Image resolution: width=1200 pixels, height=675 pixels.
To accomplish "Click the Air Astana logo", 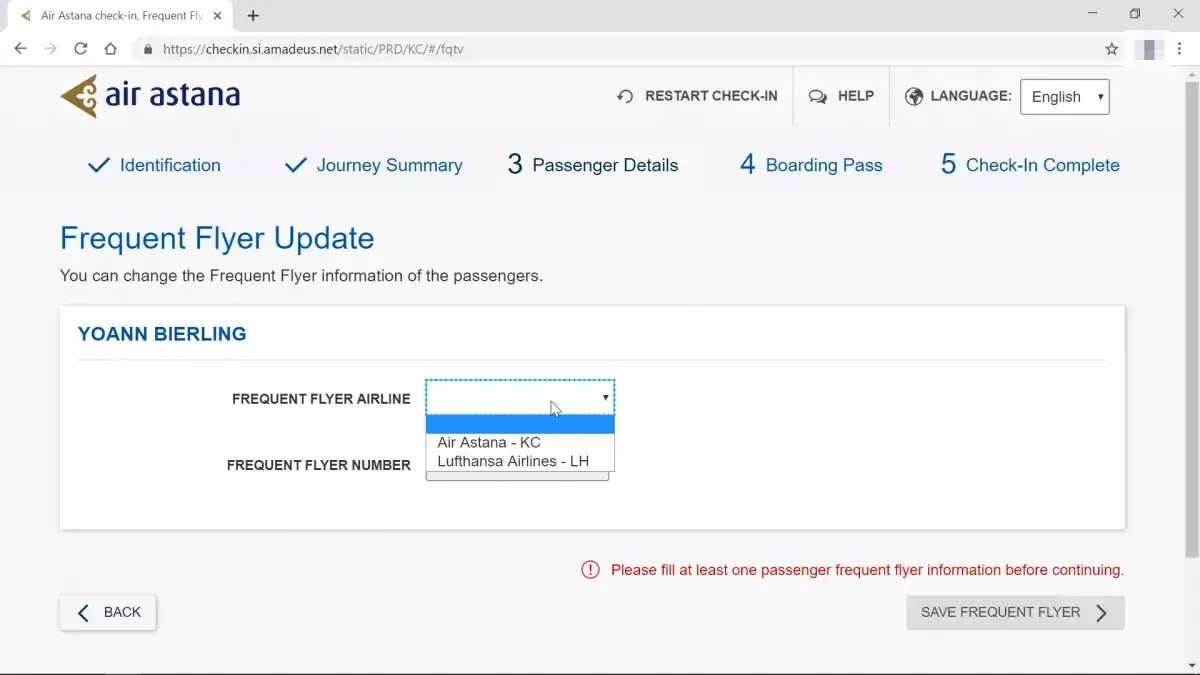I will (150, 96).
